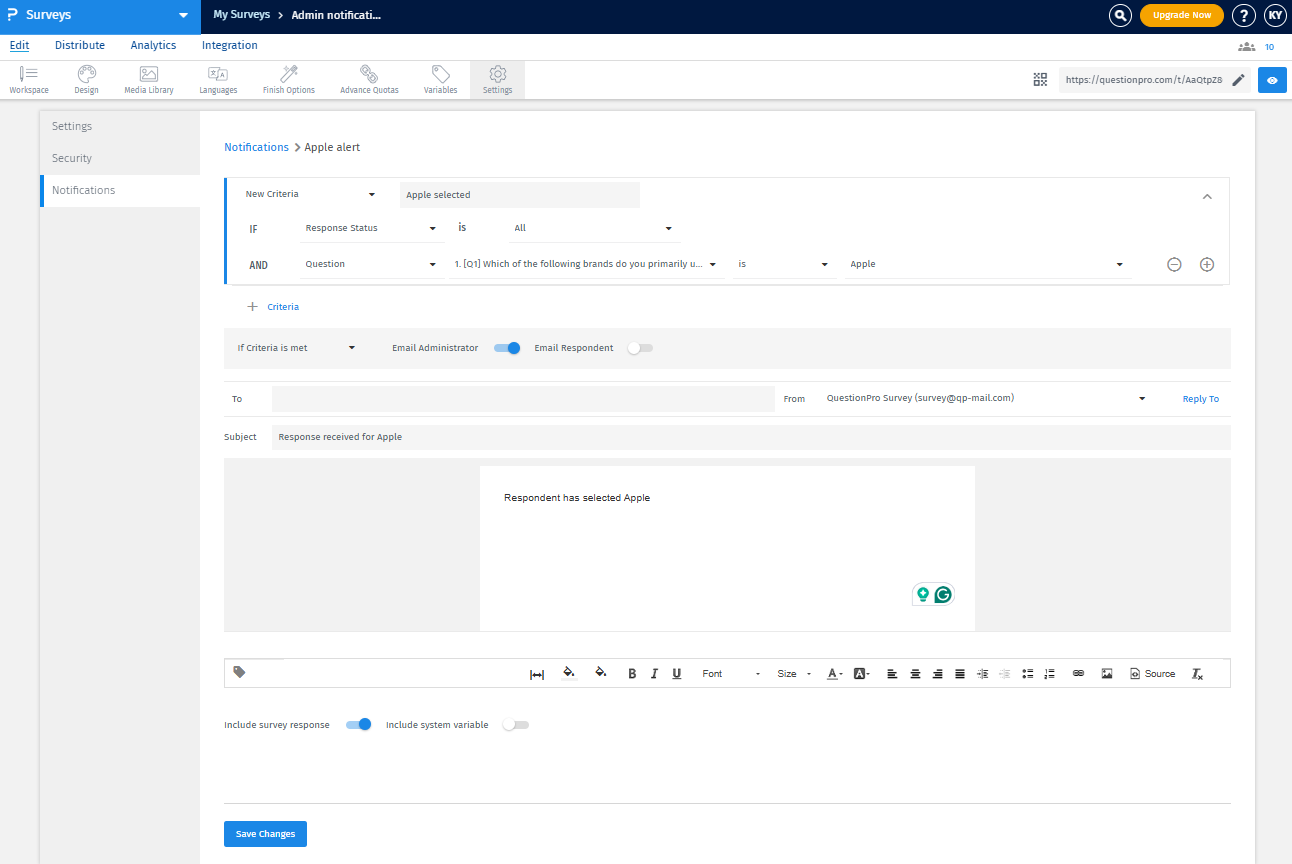Insert an image in the email editor
Viewport: 1292px width, 864px height.
(1106, 673)
